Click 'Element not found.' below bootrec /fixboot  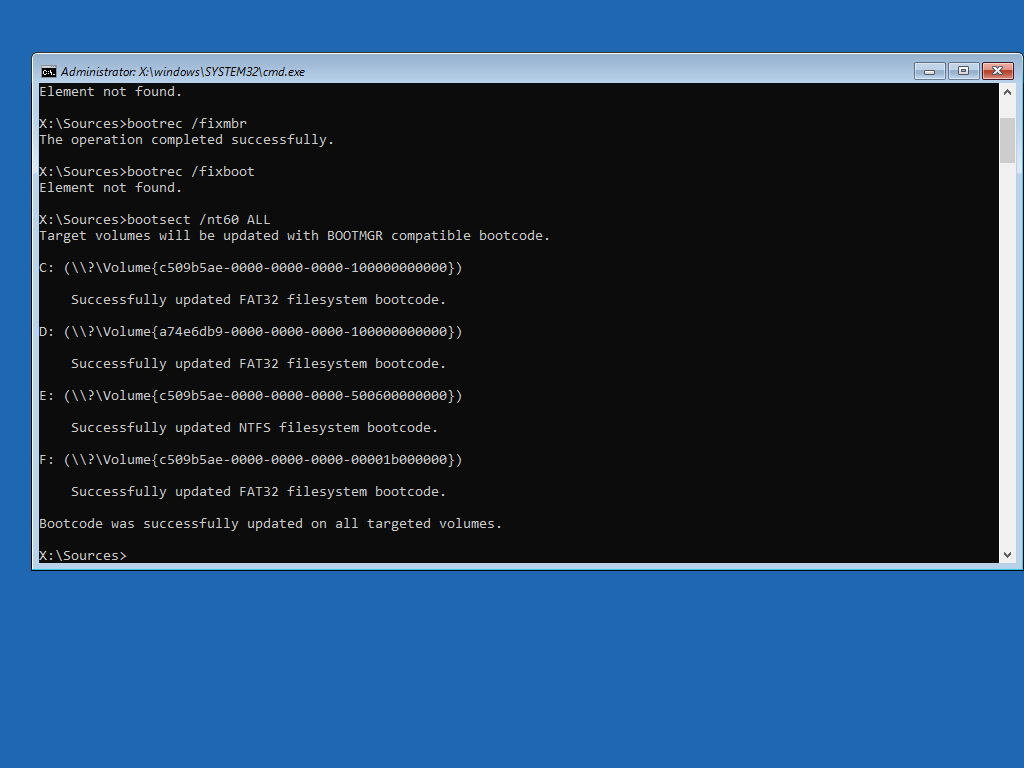coord(110,188)
